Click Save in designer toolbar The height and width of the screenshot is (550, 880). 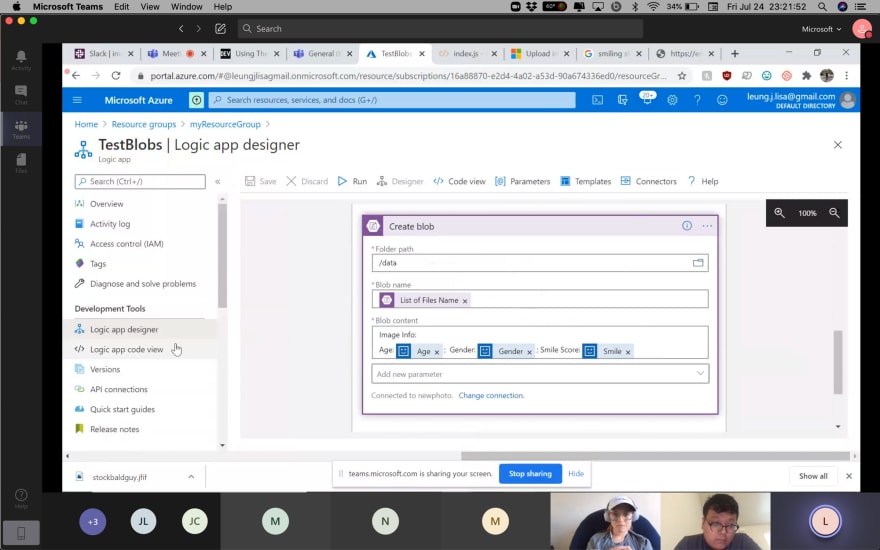point(260,181)
